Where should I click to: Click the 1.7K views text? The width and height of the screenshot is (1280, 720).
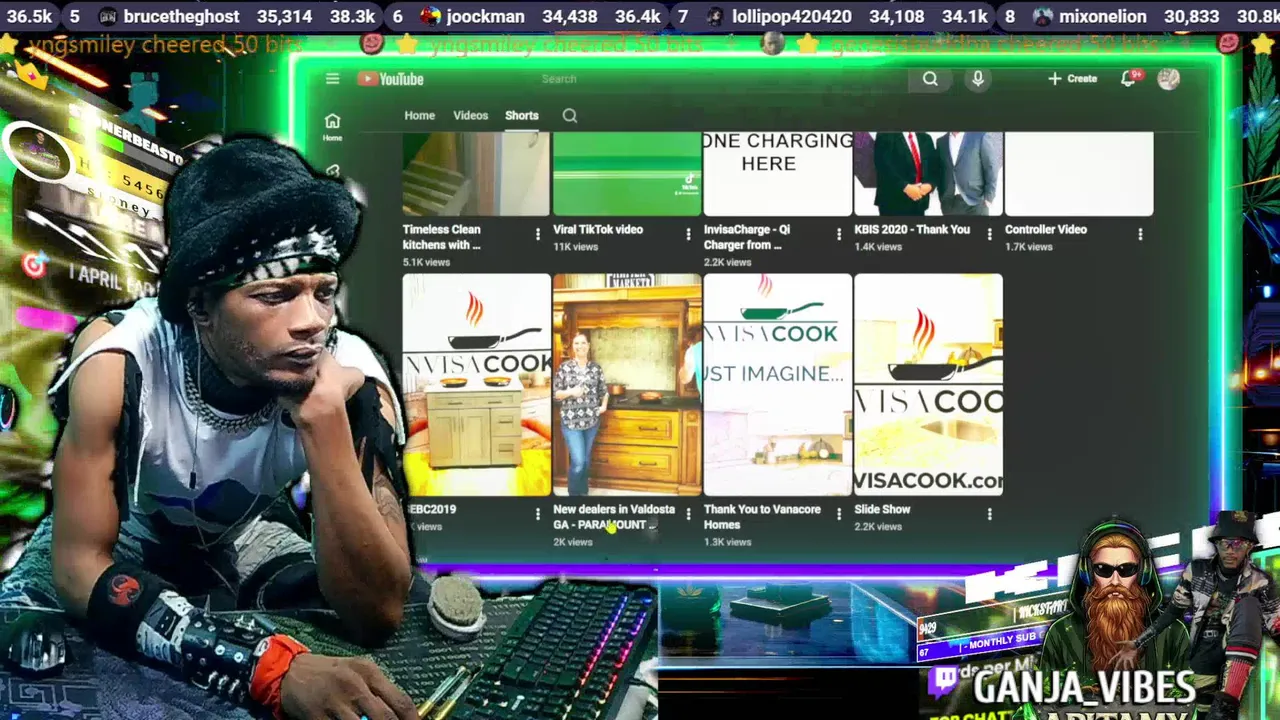click(1028, 247)
